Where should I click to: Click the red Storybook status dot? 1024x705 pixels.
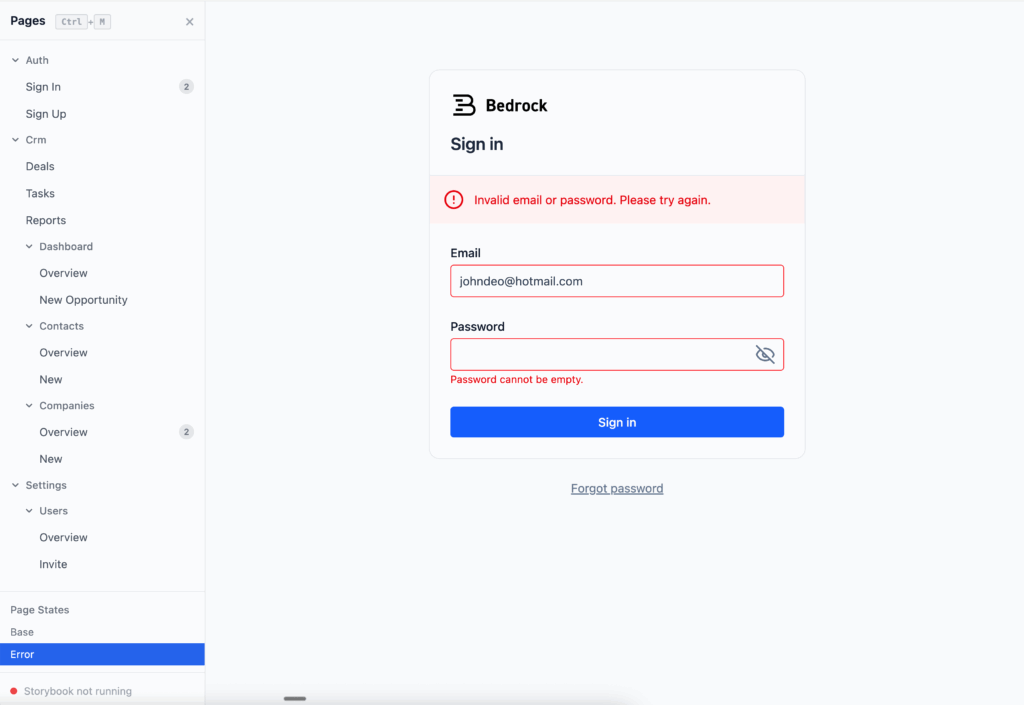point(14,691)
